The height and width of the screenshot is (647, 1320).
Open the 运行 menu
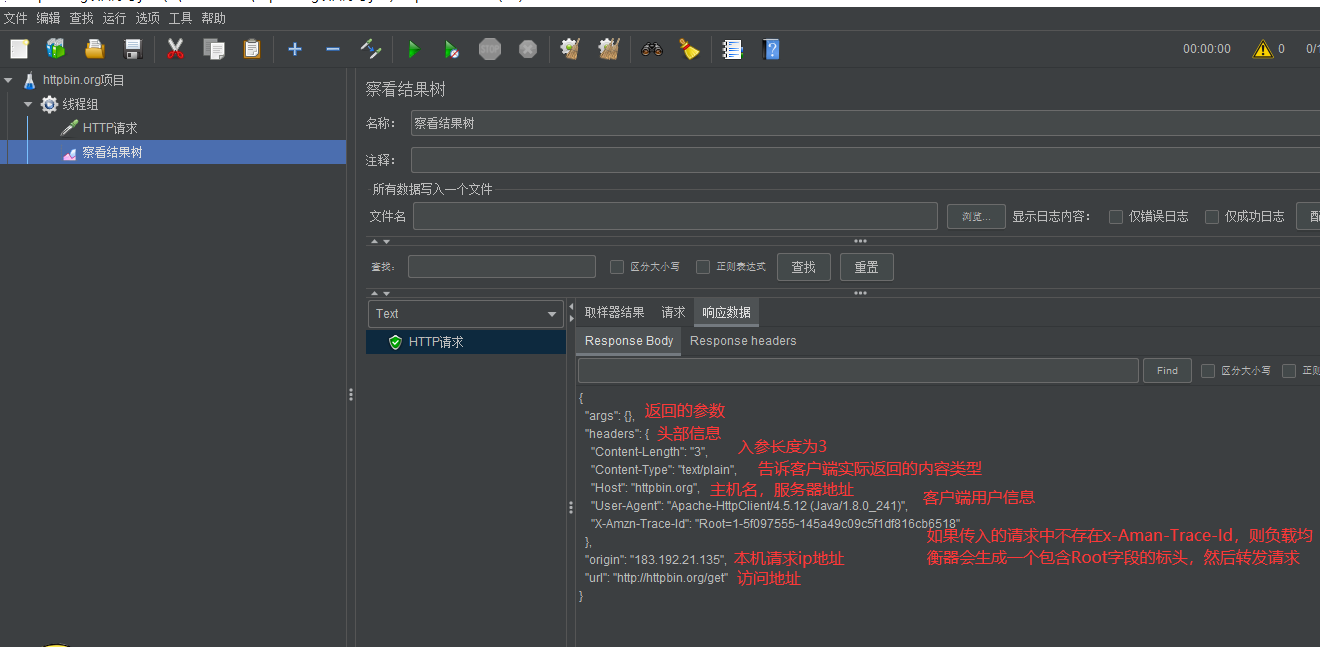(113, 17)
